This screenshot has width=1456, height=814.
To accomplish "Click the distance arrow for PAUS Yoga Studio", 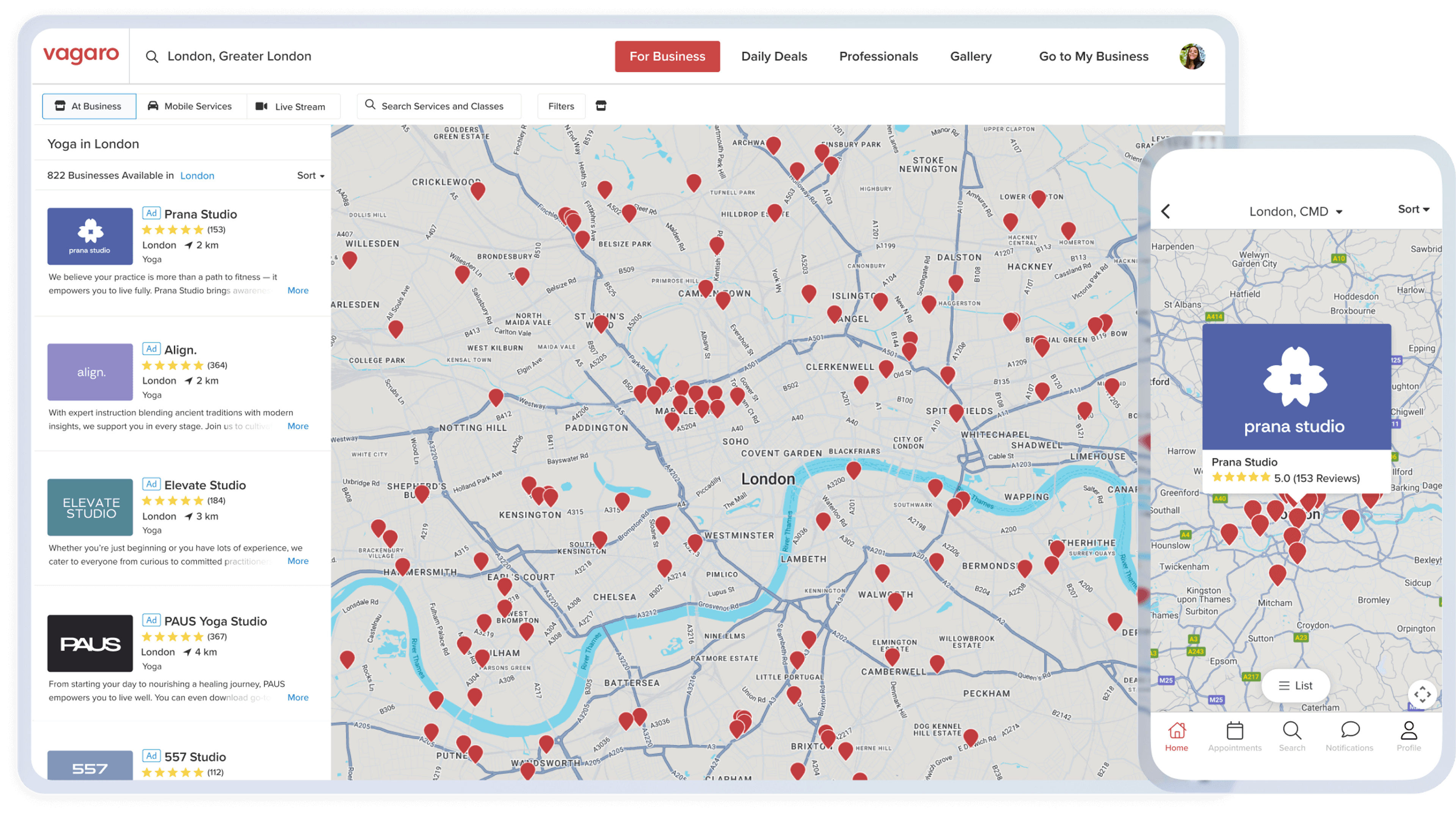I will (187, 652).
